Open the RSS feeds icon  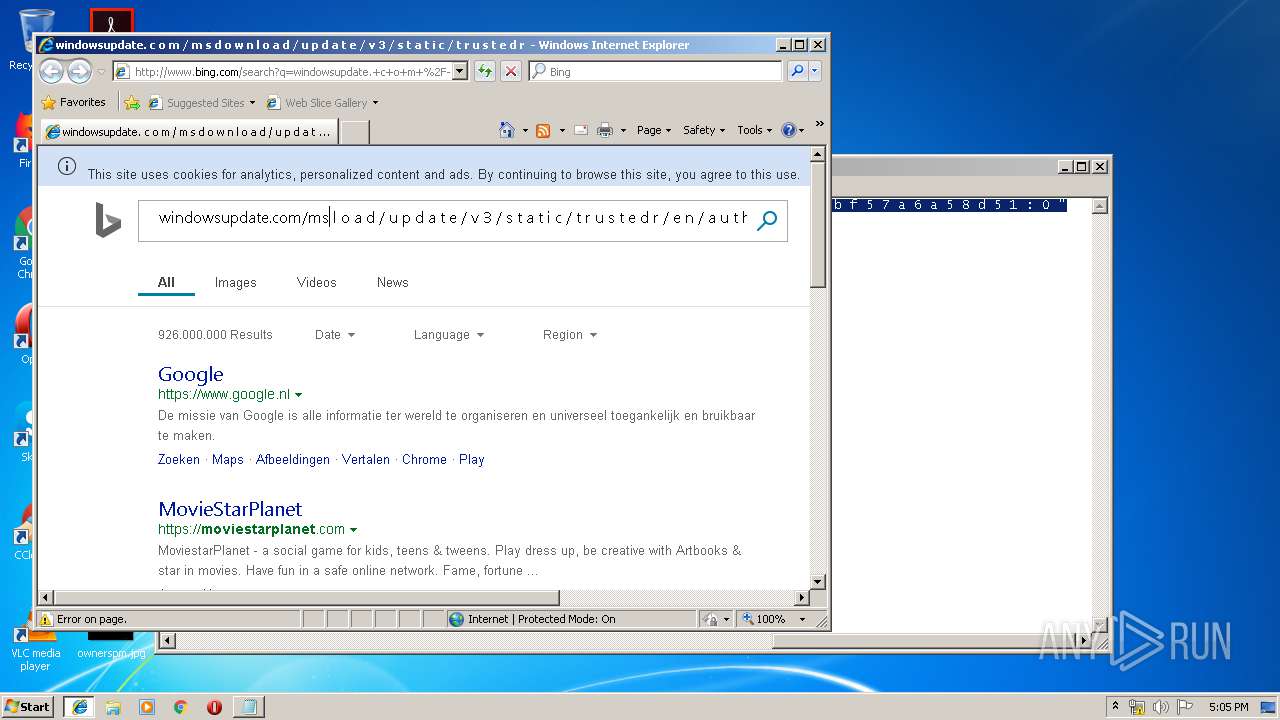click(543, 130)
